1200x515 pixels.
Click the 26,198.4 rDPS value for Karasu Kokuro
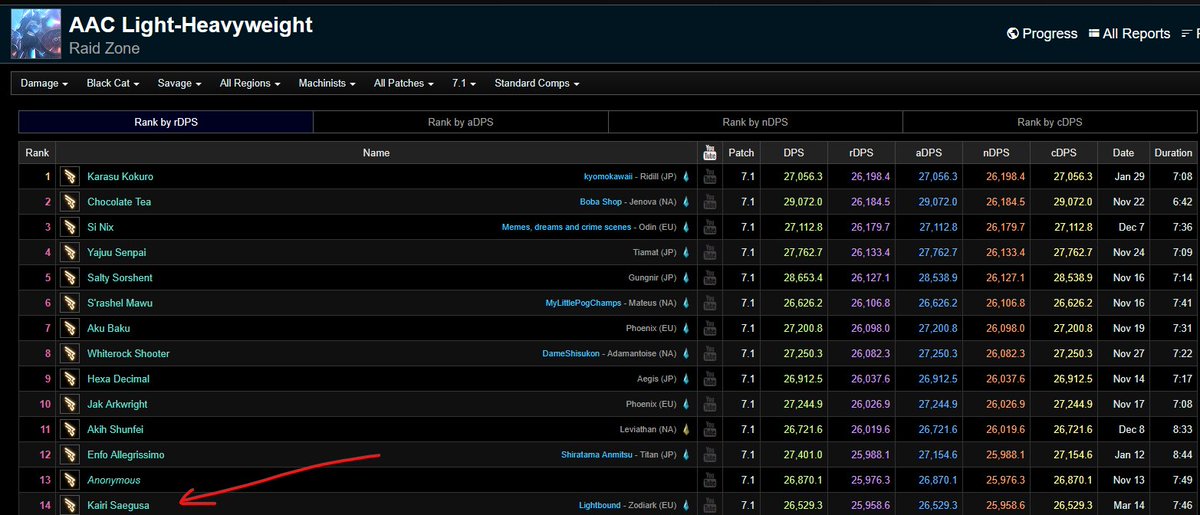point(871,177)
